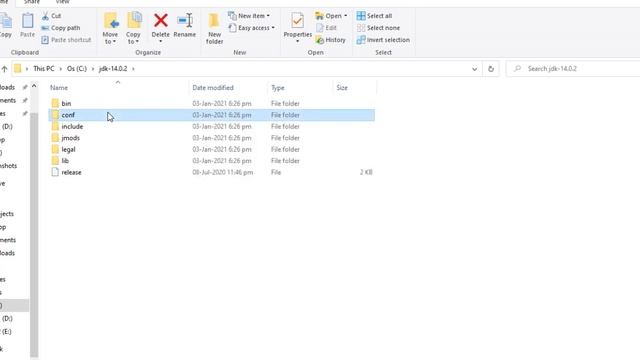Image resolution: width=640 pixels, height=360 pixels.
Task: Go to Os (C:) in breadcrumb
Action: tap(77, 69)
